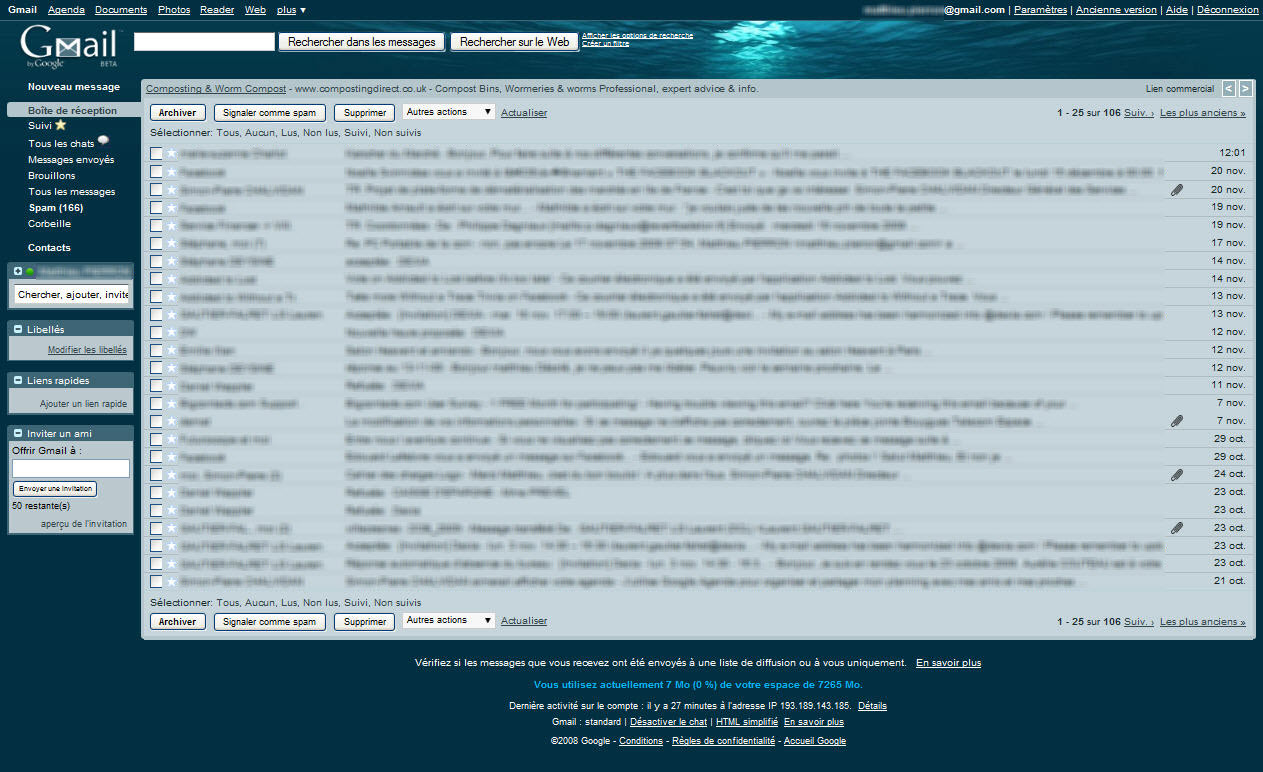Expand the chat panel with the plus icon
This screenshot has width=1263, height=772.
(18, 271)
